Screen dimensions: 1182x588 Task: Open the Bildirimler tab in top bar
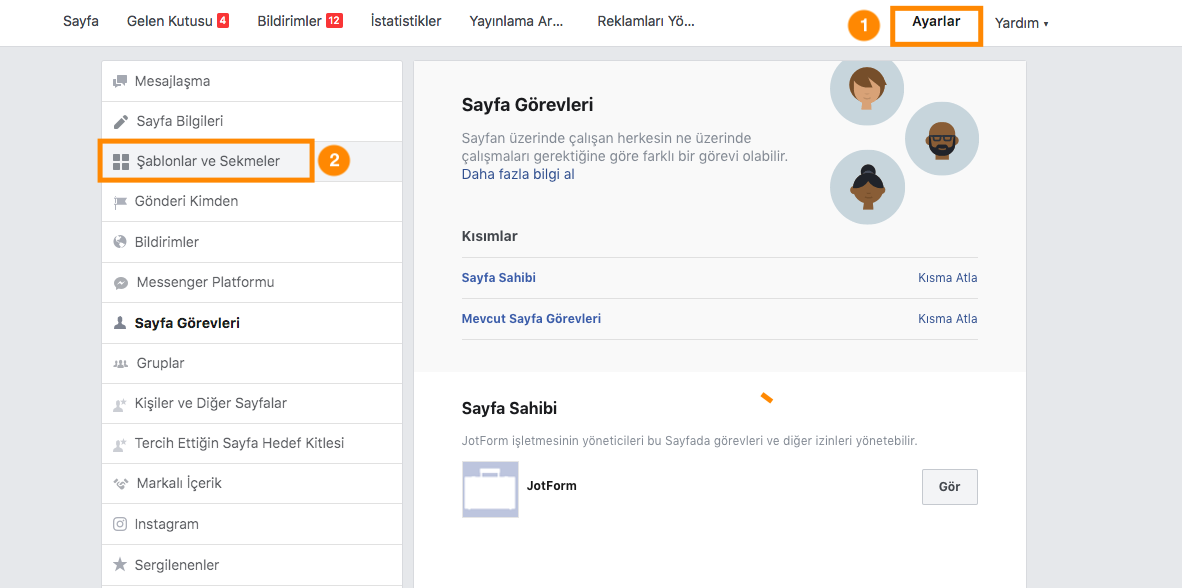click(289, 21)
